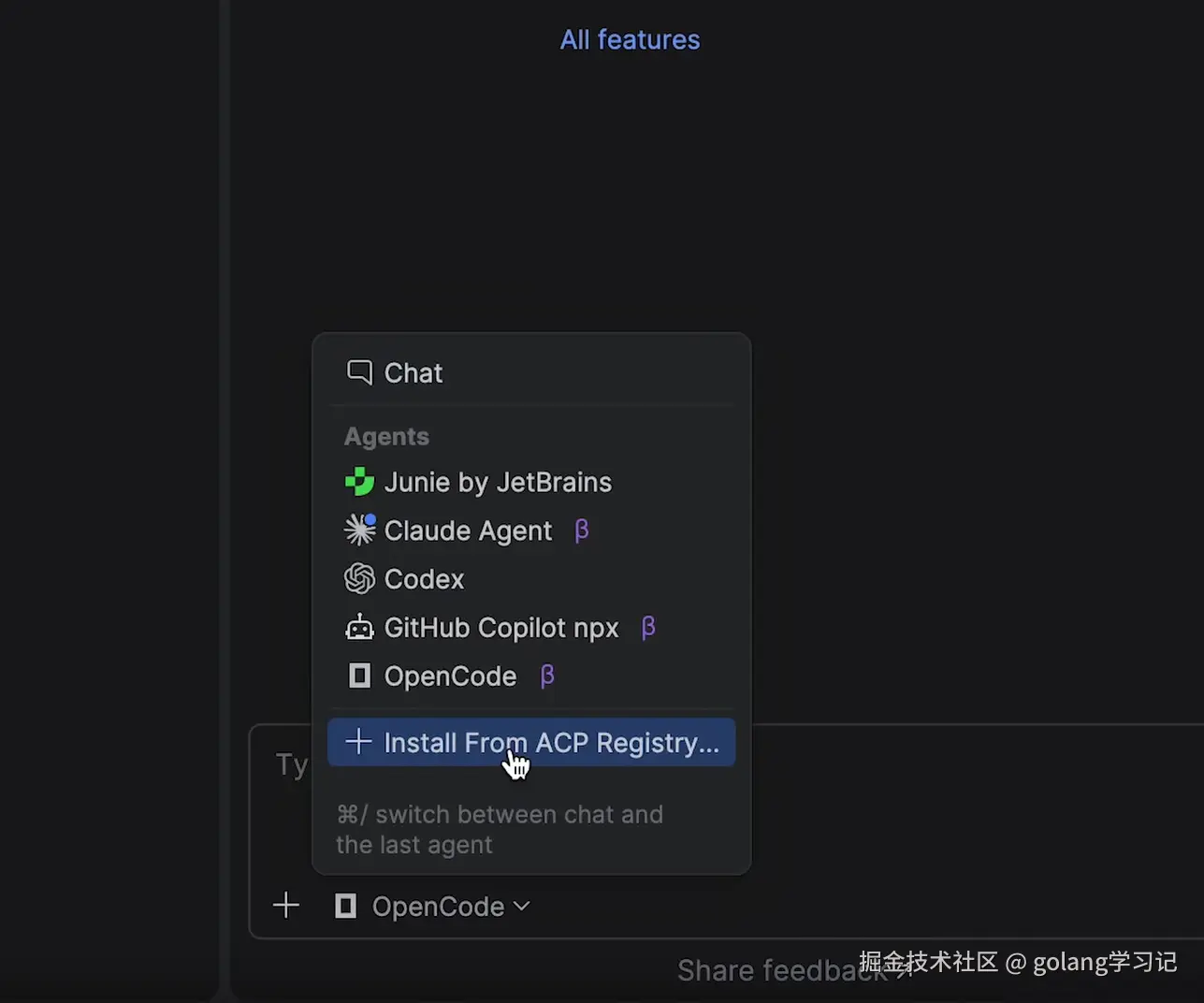This screenshot has width=1204, height=1003.
Task: Click the OpenCode square icon in the agents list
Action: coord(359,676)
